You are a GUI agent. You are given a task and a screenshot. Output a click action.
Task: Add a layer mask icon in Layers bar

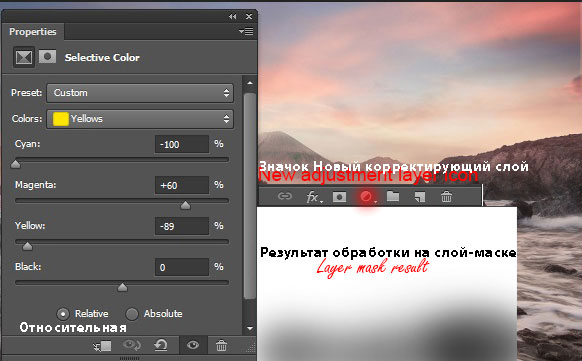(x=339, y=197)
